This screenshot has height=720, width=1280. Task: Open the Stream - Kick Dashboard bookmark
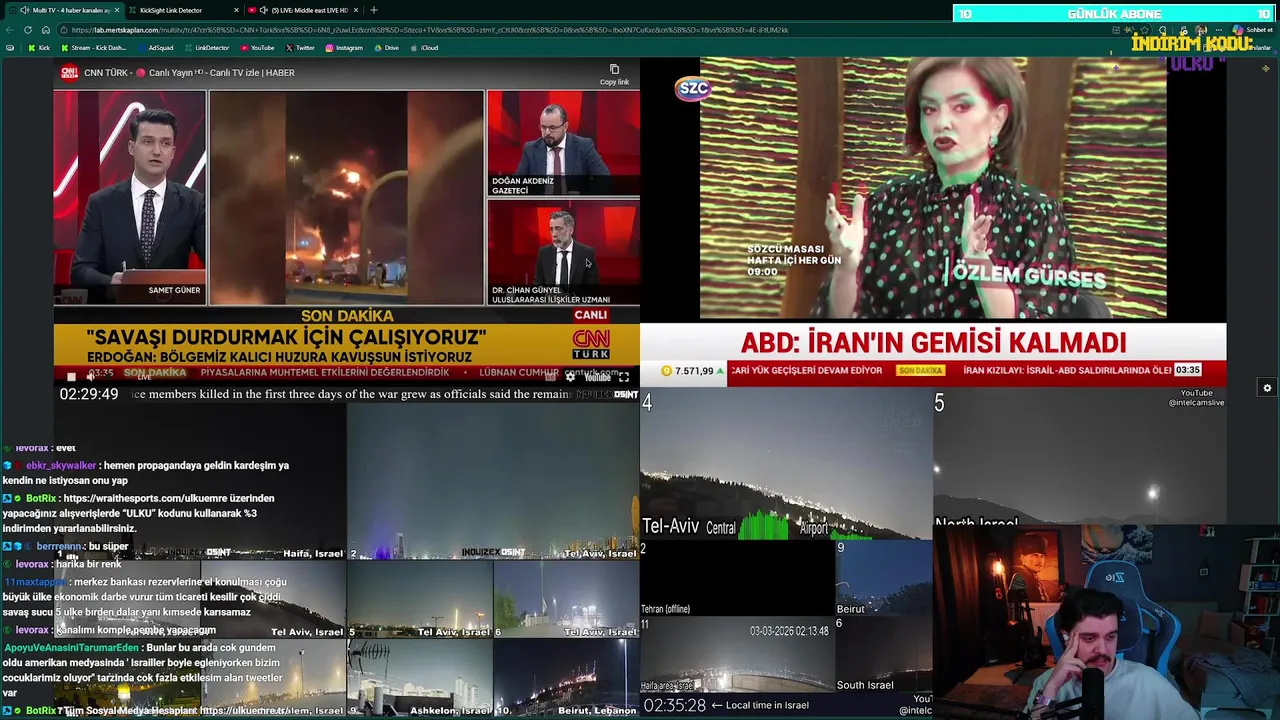point(94,48)
